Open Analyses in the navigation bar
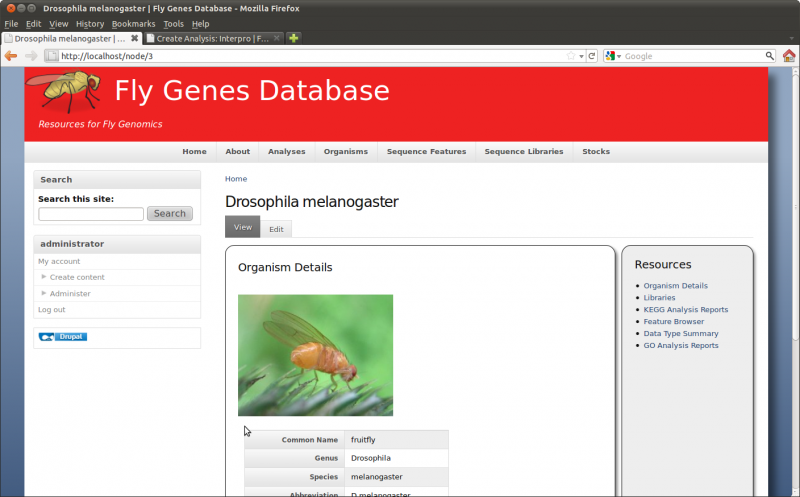This screenshot has width=800, height=497. (287, 152)
